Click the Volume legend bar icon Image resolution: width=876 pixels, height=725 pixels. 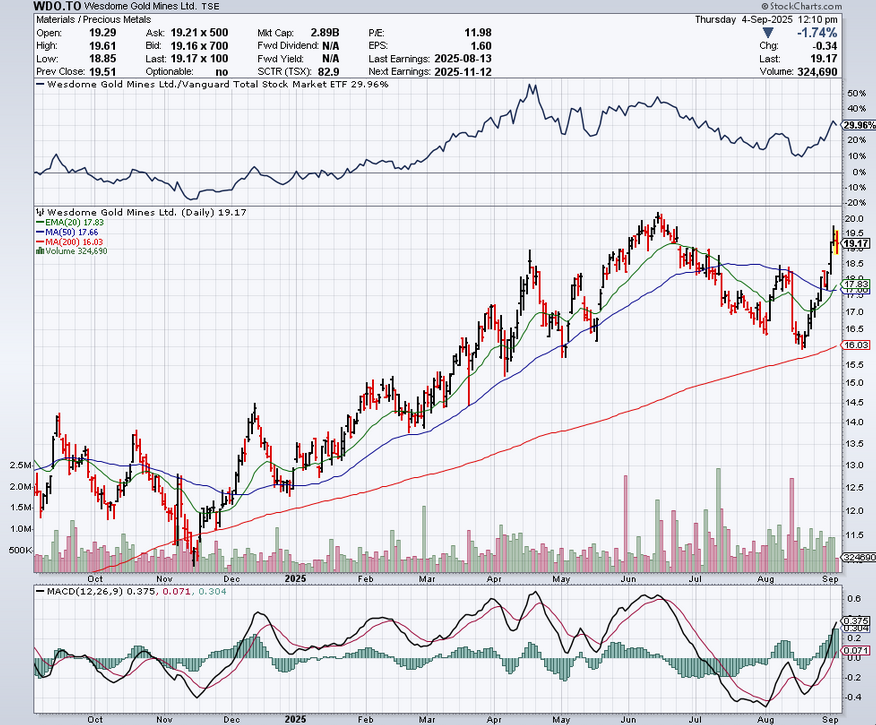(x=39, y=250)
